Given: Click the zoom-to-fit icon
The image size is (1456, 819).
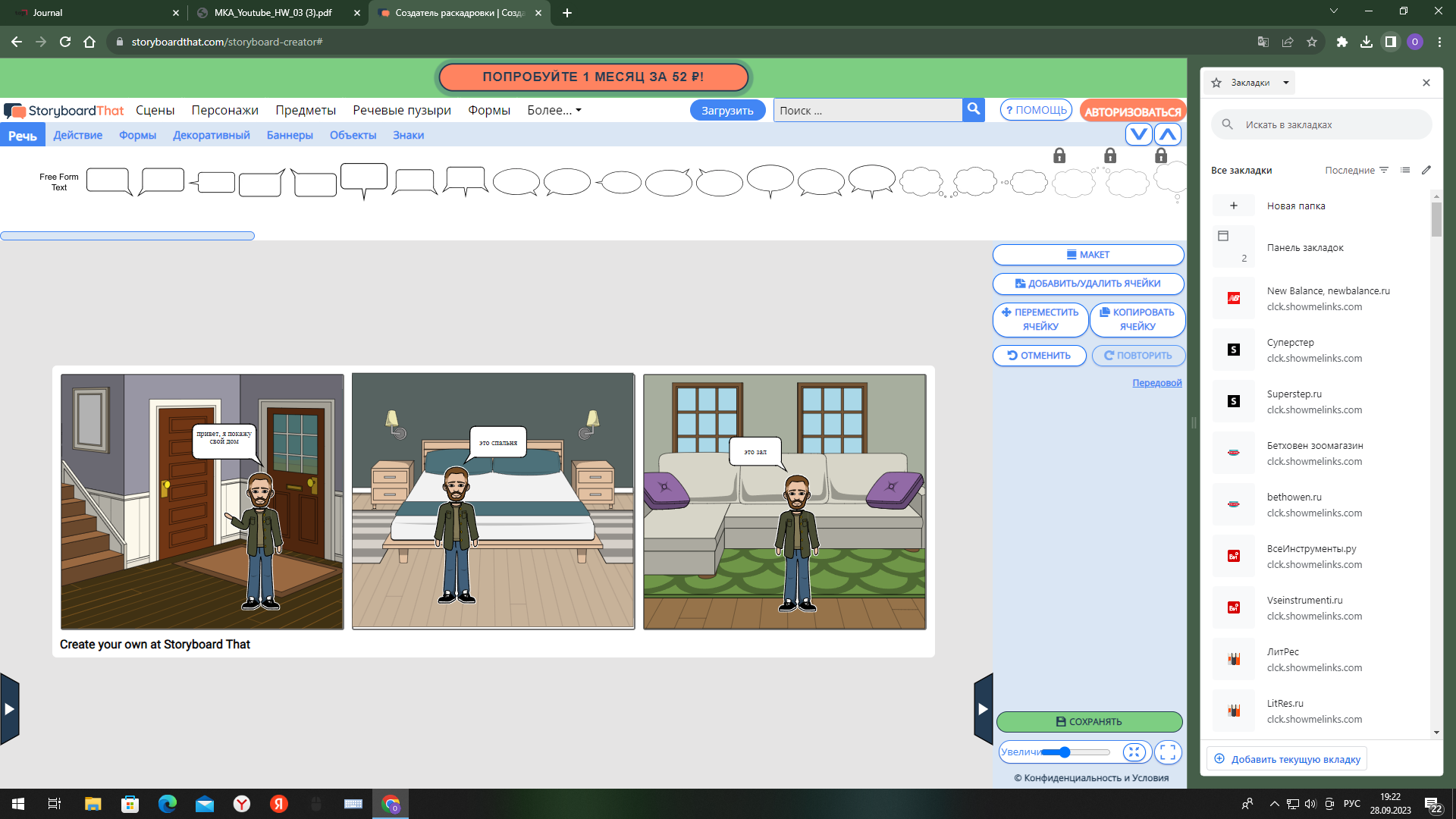Looking at the screenshot, I should [1134, 752].
